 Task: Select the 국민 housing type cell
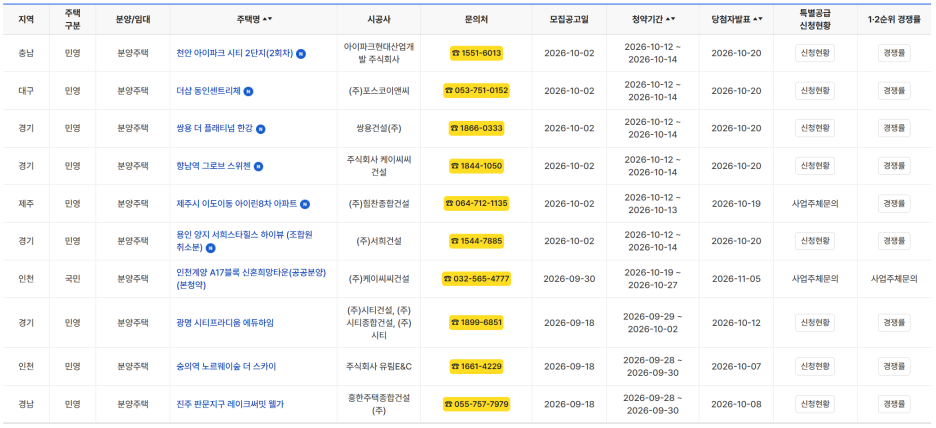72,279
